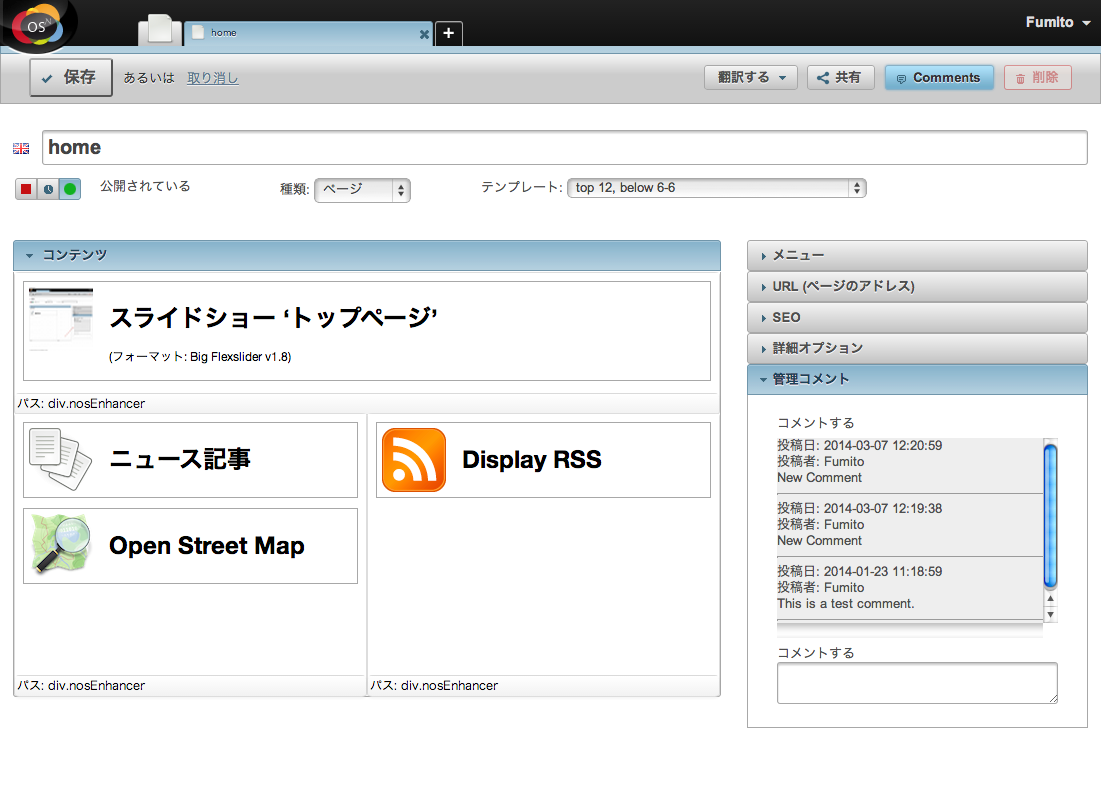The image size is (1101, 793).
Task: Click the 公開されている status text
Action: pyautogui.click(x=145, y=186)
